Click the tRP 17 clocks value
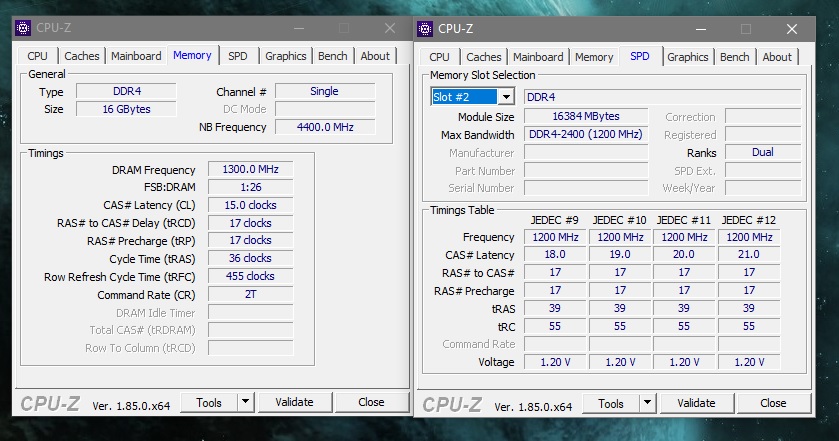This screenshot has width=839, height=441. (250, 240)
